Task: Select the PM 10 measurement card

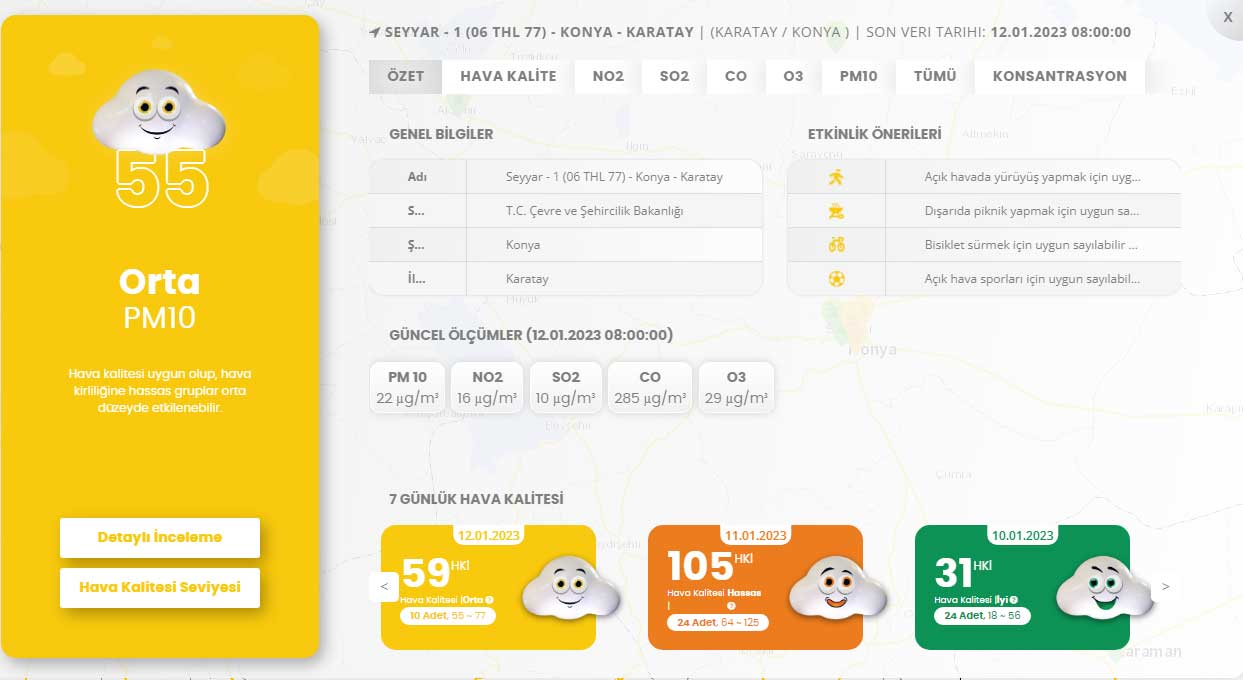Action: [407, 388]
